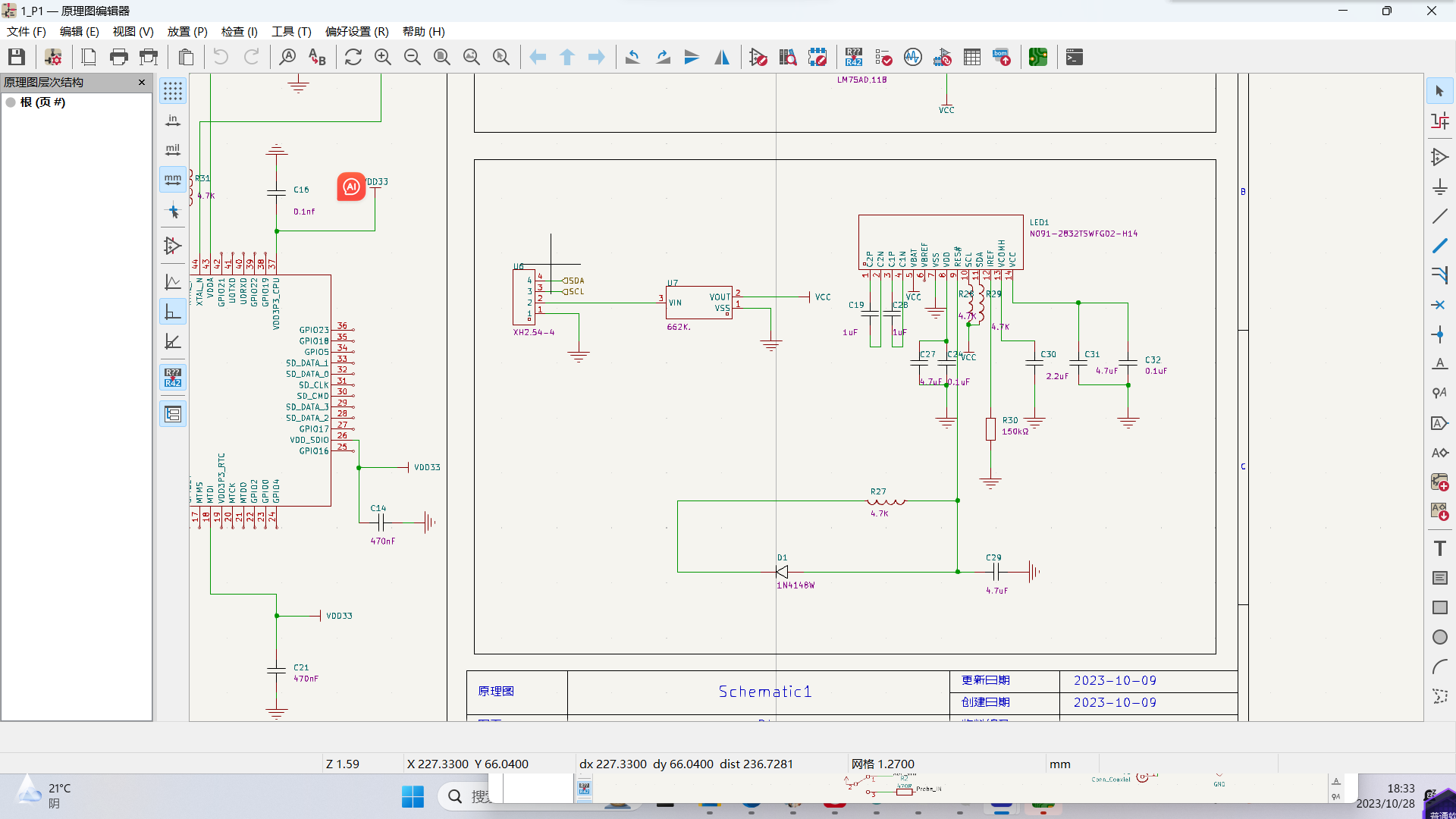Open the plot schematic icon

[x=149, y=57]
